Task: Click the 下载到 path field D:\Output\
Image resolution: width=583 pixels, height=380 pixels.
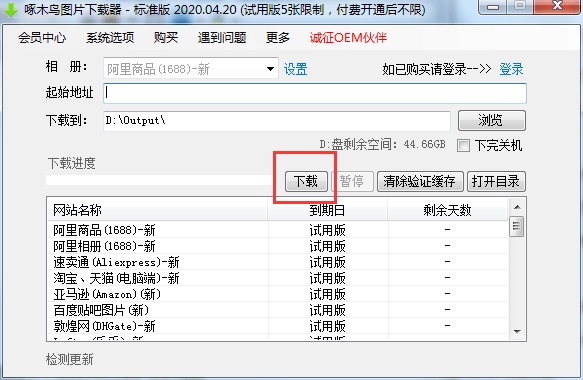Action: coord(277,120)
